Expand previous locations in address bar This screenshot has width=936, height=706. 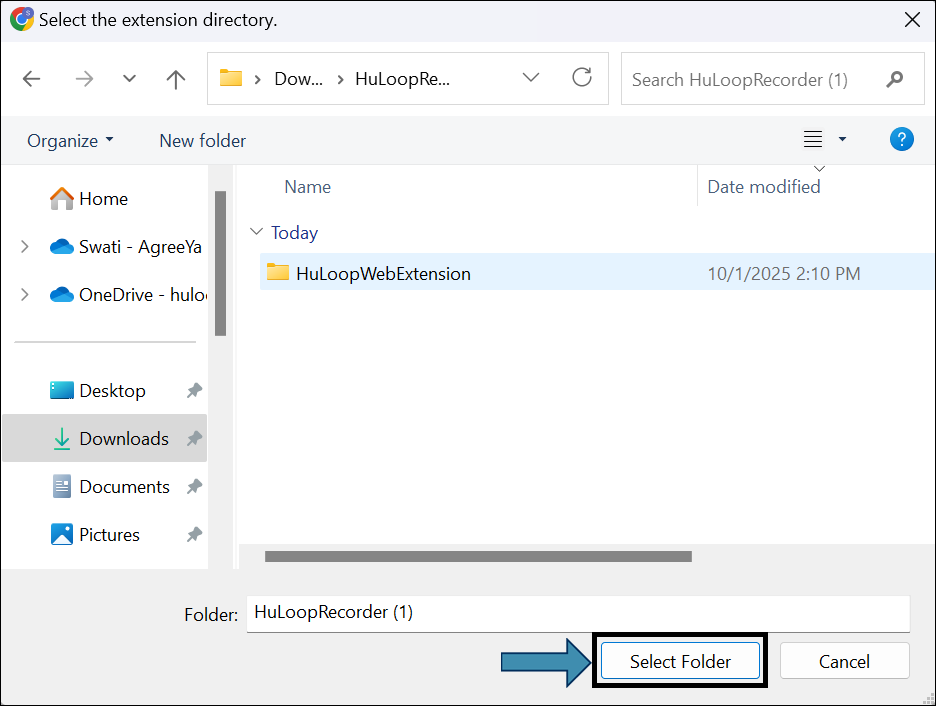[531, 78]
